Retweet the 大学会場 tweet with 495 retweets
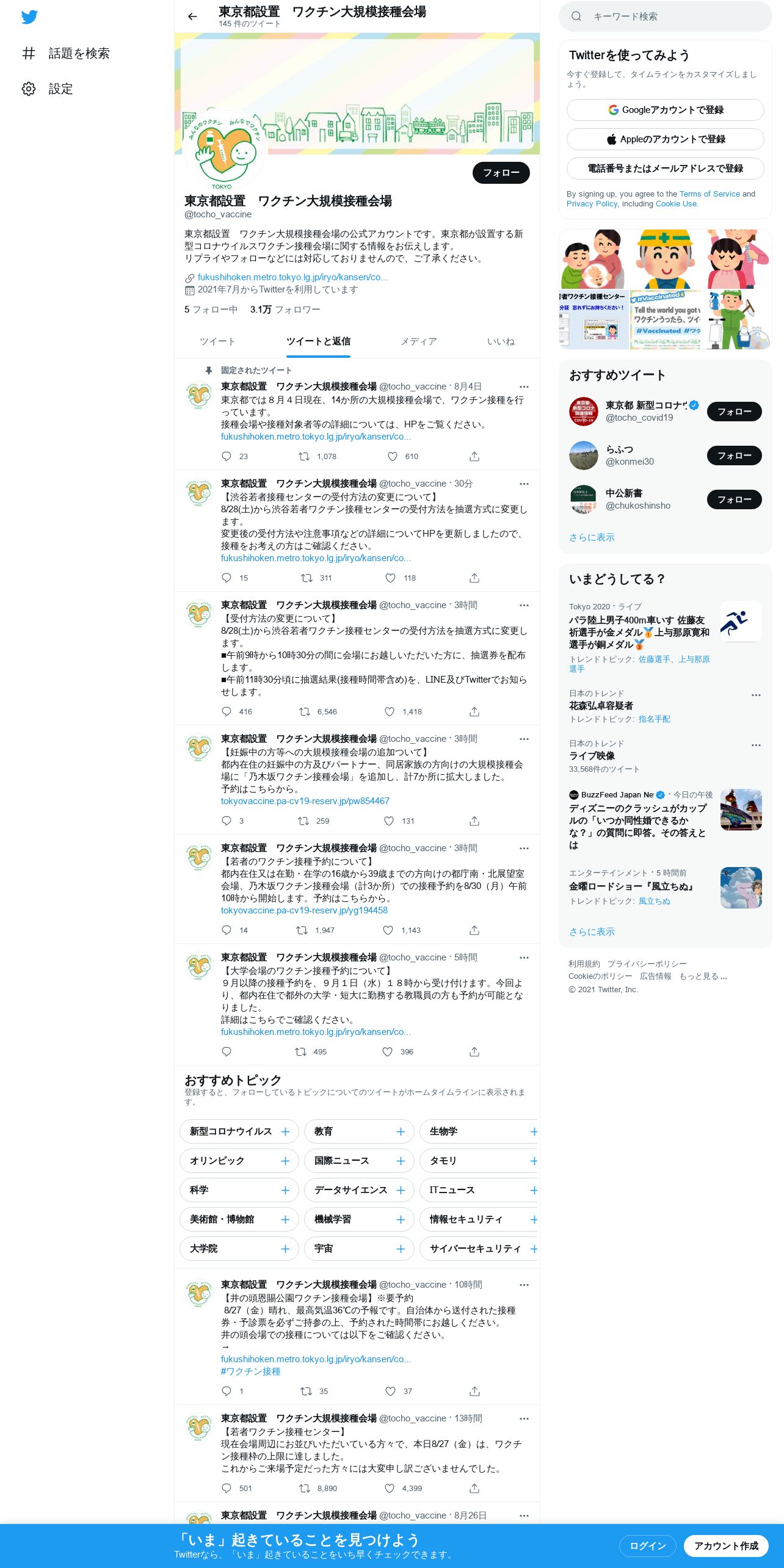This screenshot has width=784, height=1568. tap(301, 1051)
